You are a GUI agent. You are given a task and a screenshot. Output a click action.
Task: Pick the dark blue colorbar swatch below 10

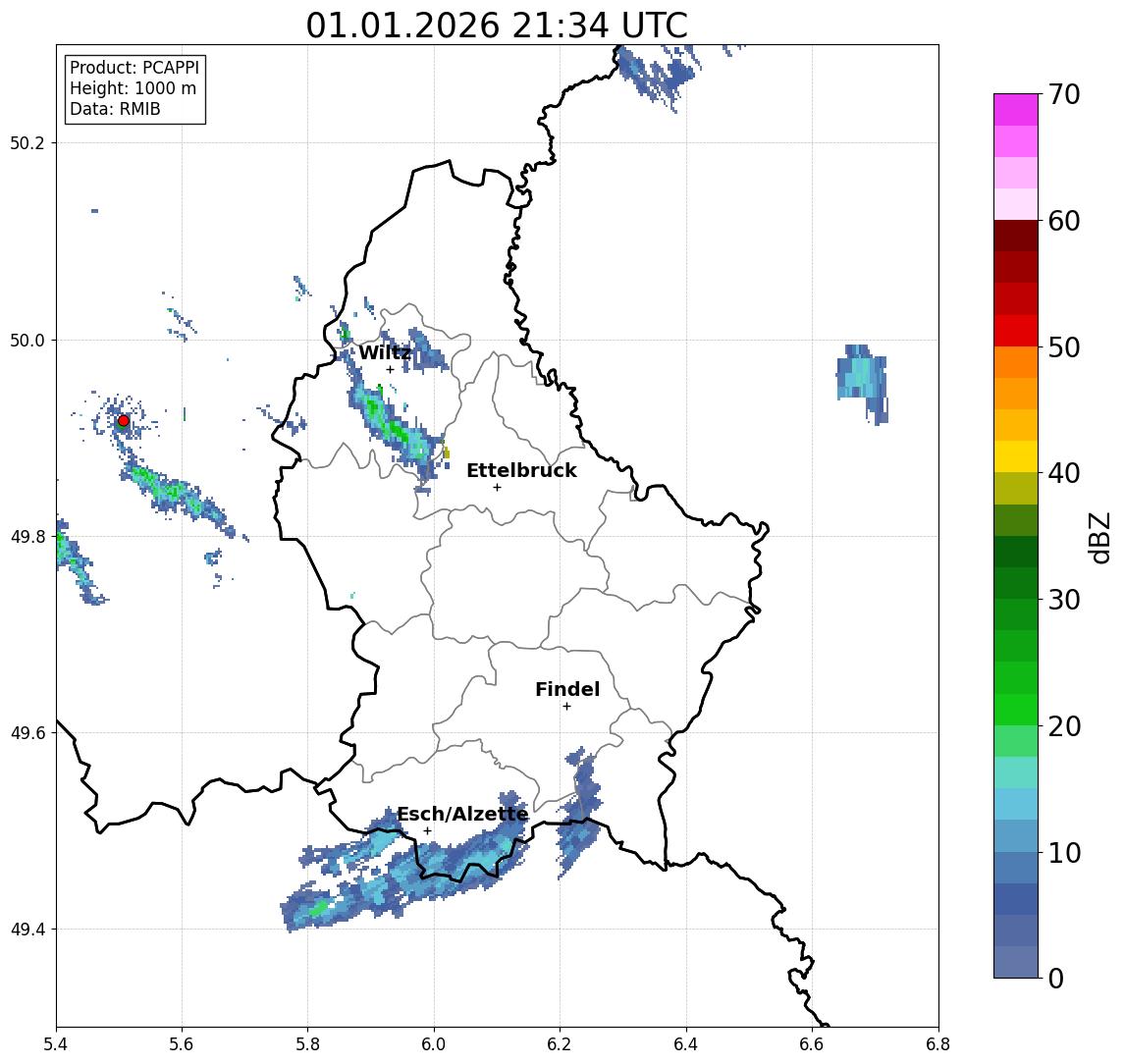(1016, 898)
